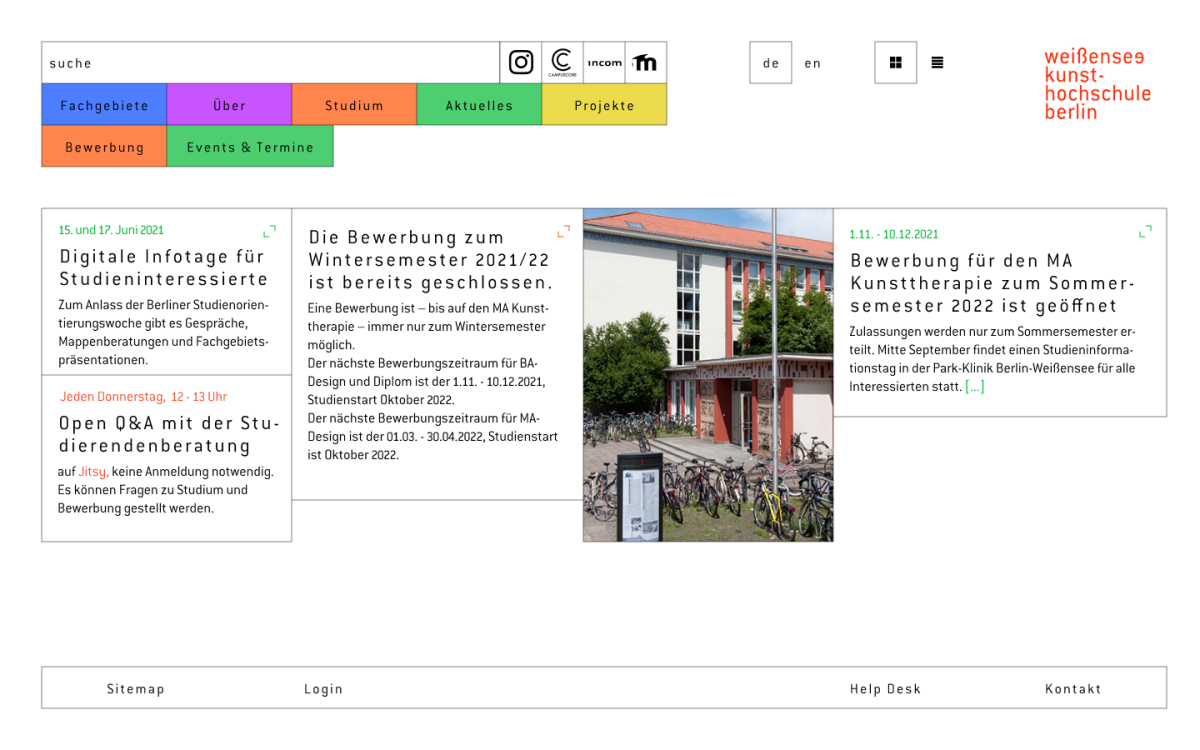Click the Moodle icon
The image size is (1200, 750).
pyautogui.click(x=646, y=62)
